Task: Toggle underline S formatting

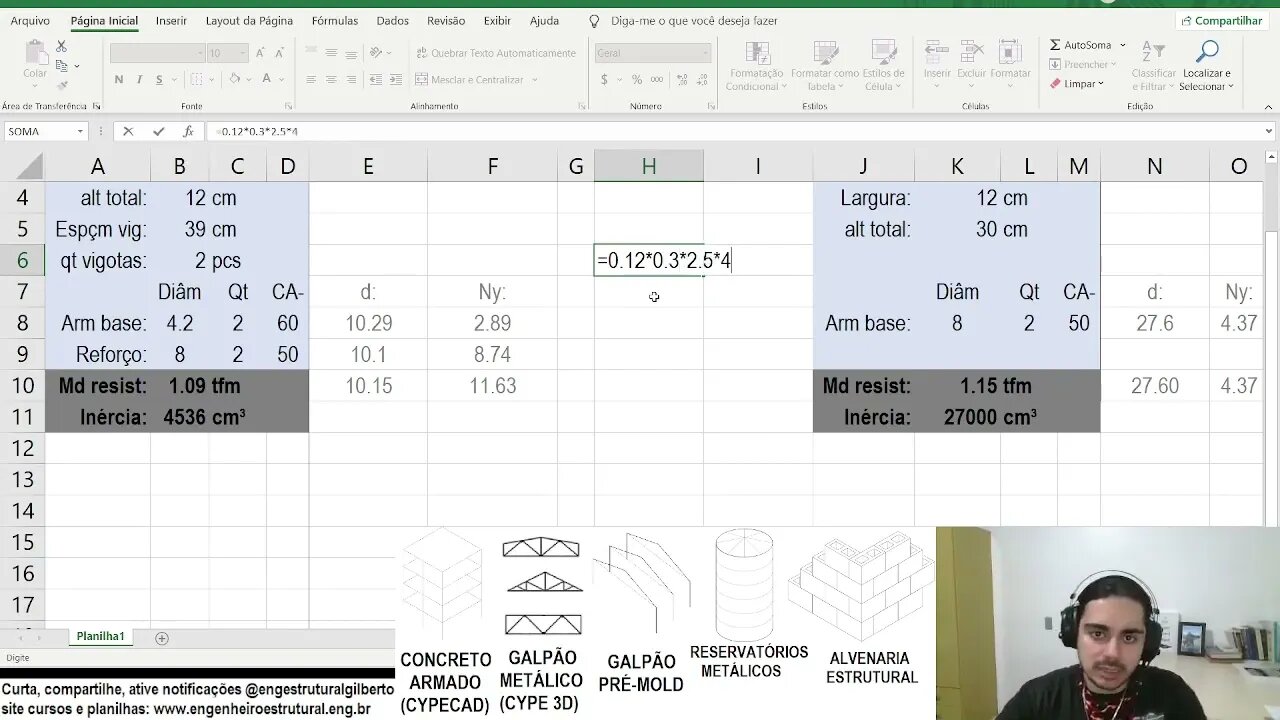Action: pyautogui.click(x=159, y=80)
